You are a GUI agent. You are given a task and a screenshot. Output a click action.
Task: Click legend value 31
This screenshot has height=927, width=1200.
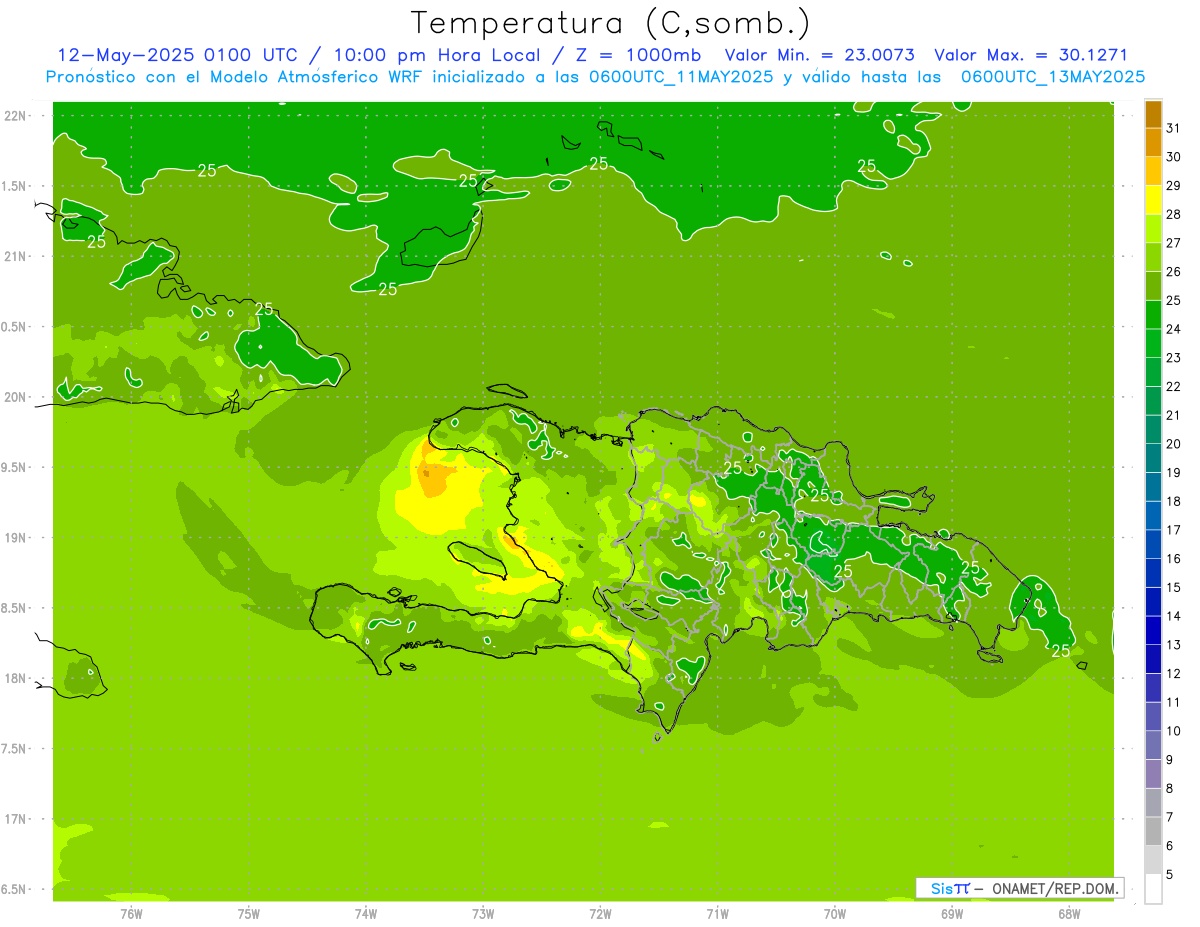coord(1173,128)
